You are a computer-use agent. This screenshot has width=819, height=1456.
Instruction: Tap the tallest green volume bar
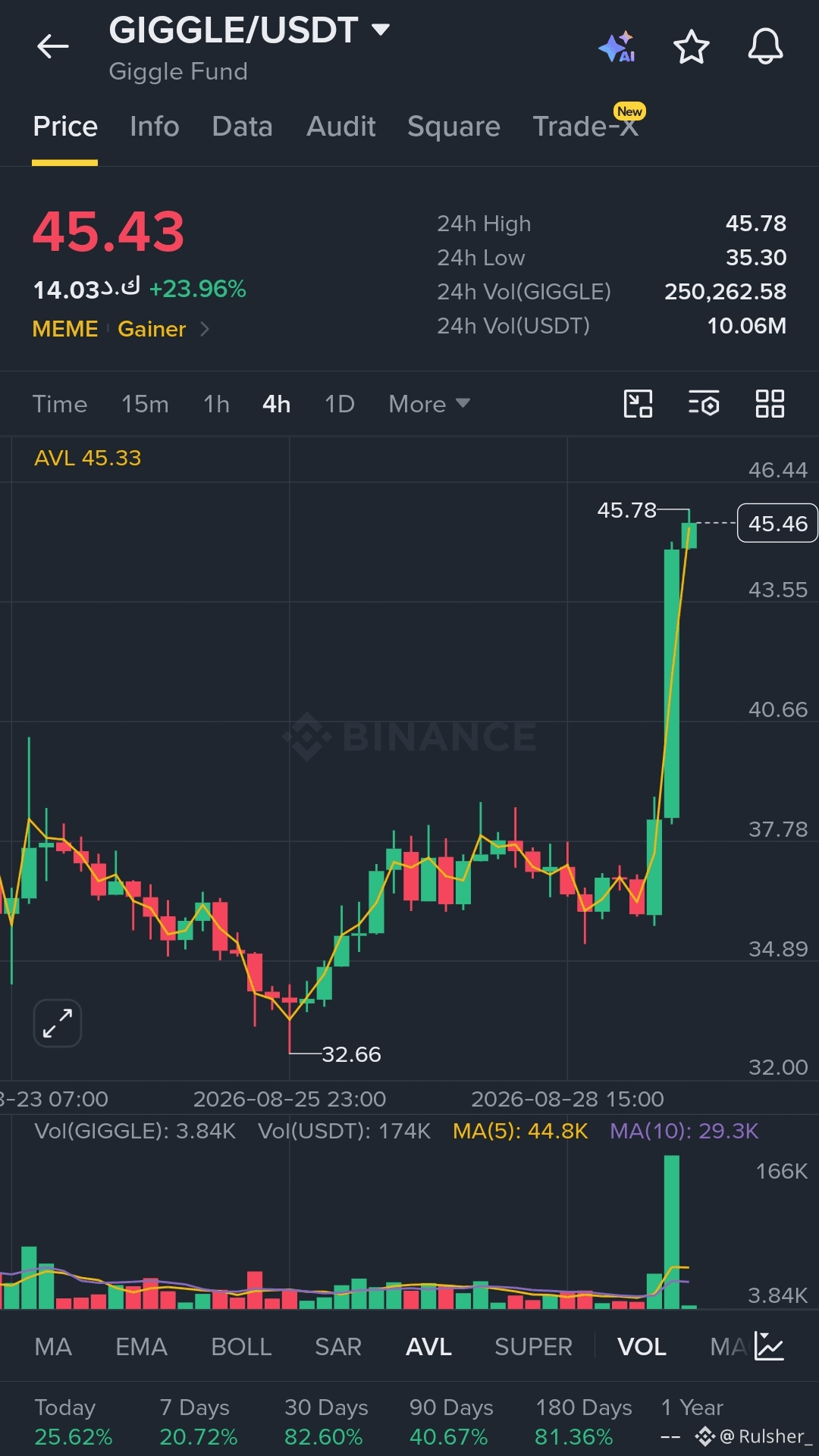click(x=672, y=1232)
